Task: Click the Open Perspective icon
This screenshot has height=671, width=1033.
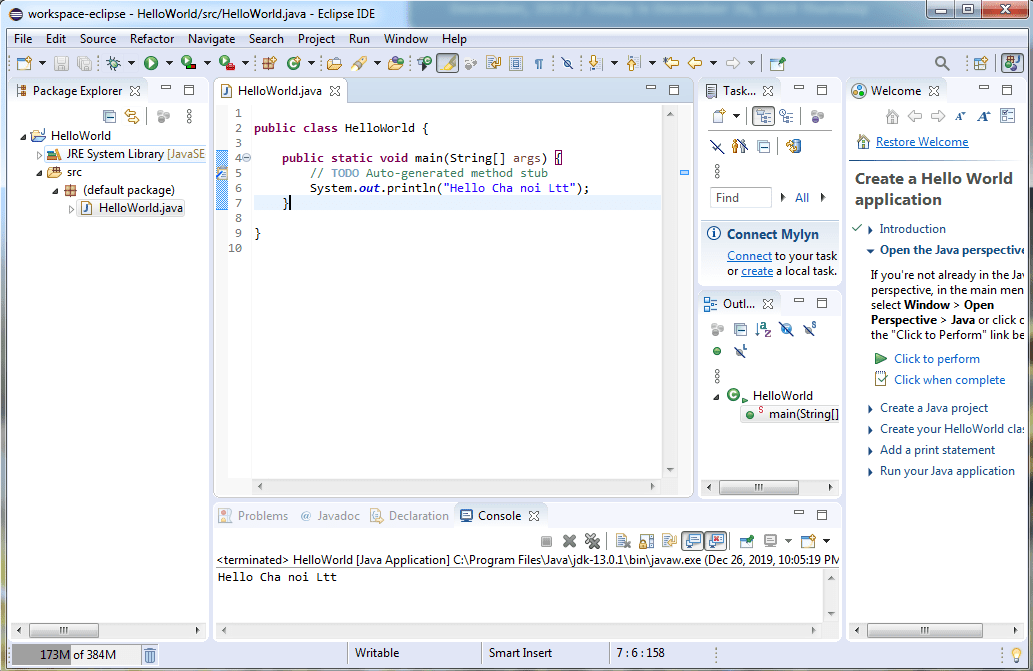Action: [x=981, y=63]
